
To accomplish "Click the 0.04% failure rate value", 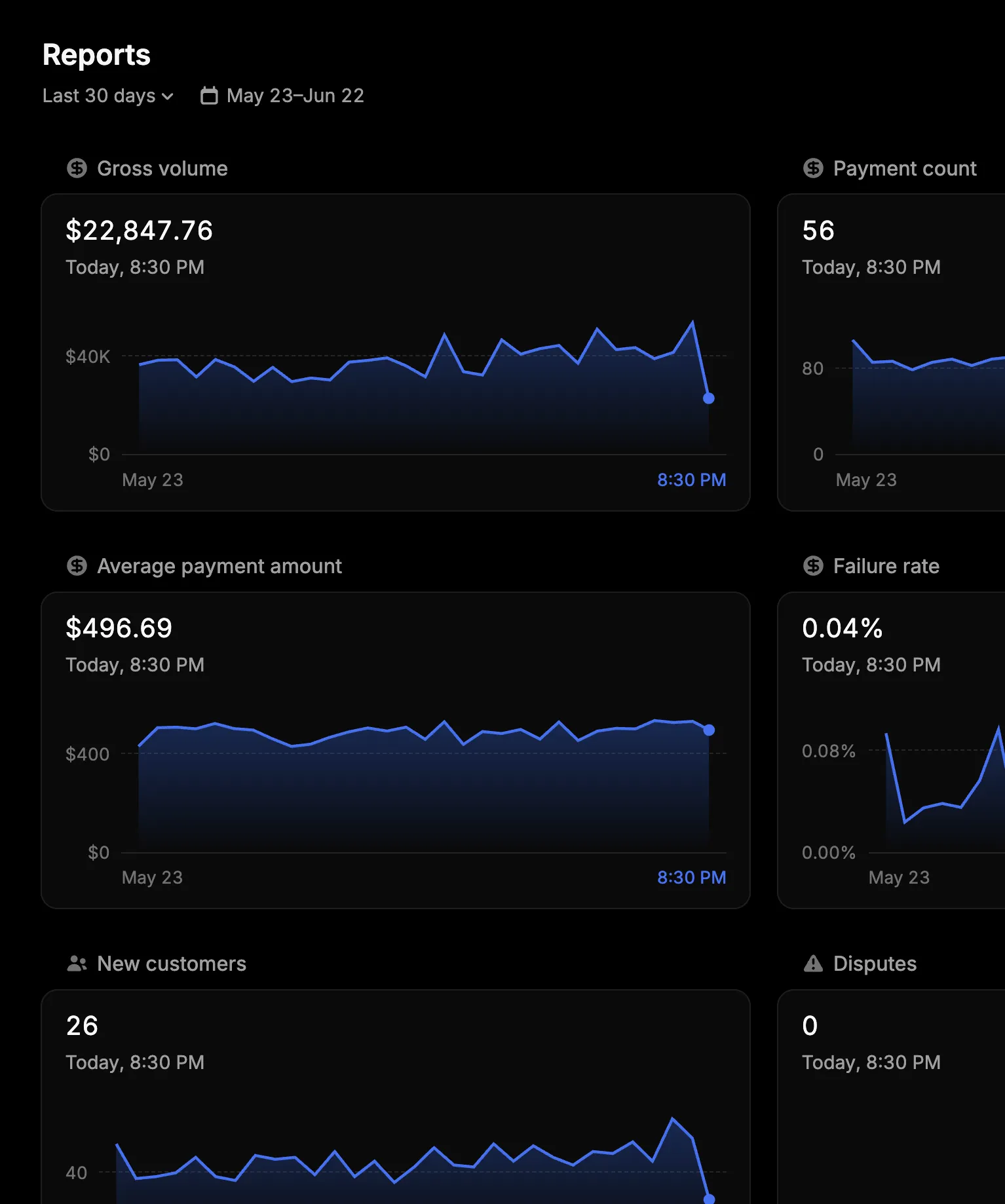I will pyautogui.click(x=843, y=628).
